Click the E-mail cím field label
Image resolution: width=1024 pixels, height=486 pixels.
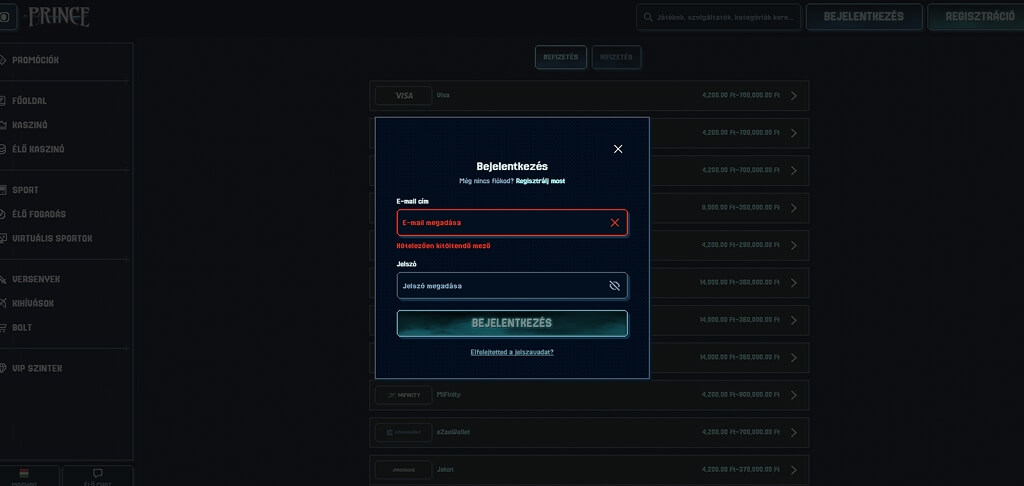(x=413, y=201)
